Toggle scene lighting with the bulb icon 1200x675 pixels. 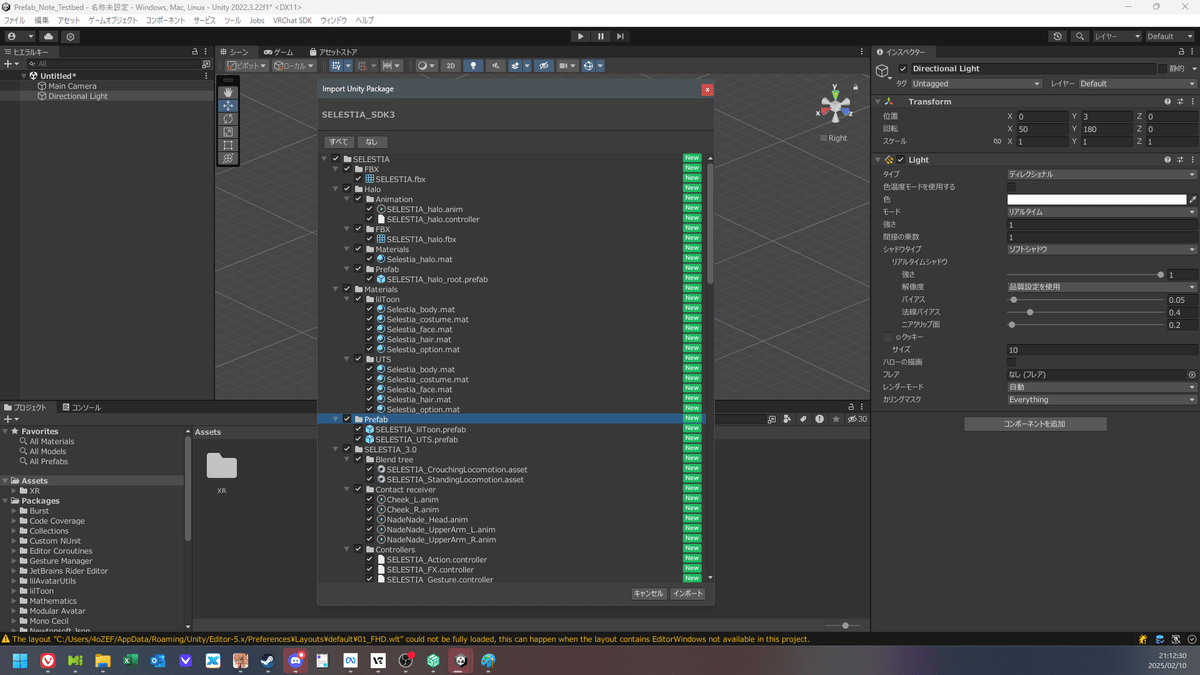(474, 65)
